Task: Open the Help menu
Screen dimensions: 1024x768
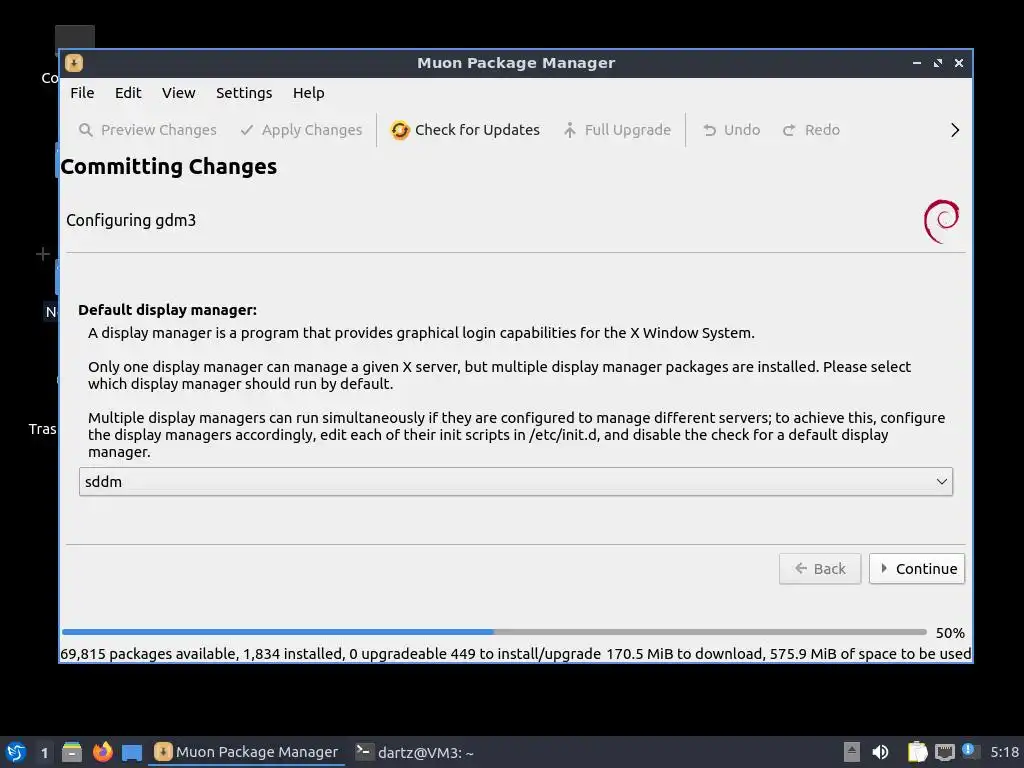Action: click(x=308, y=93)
